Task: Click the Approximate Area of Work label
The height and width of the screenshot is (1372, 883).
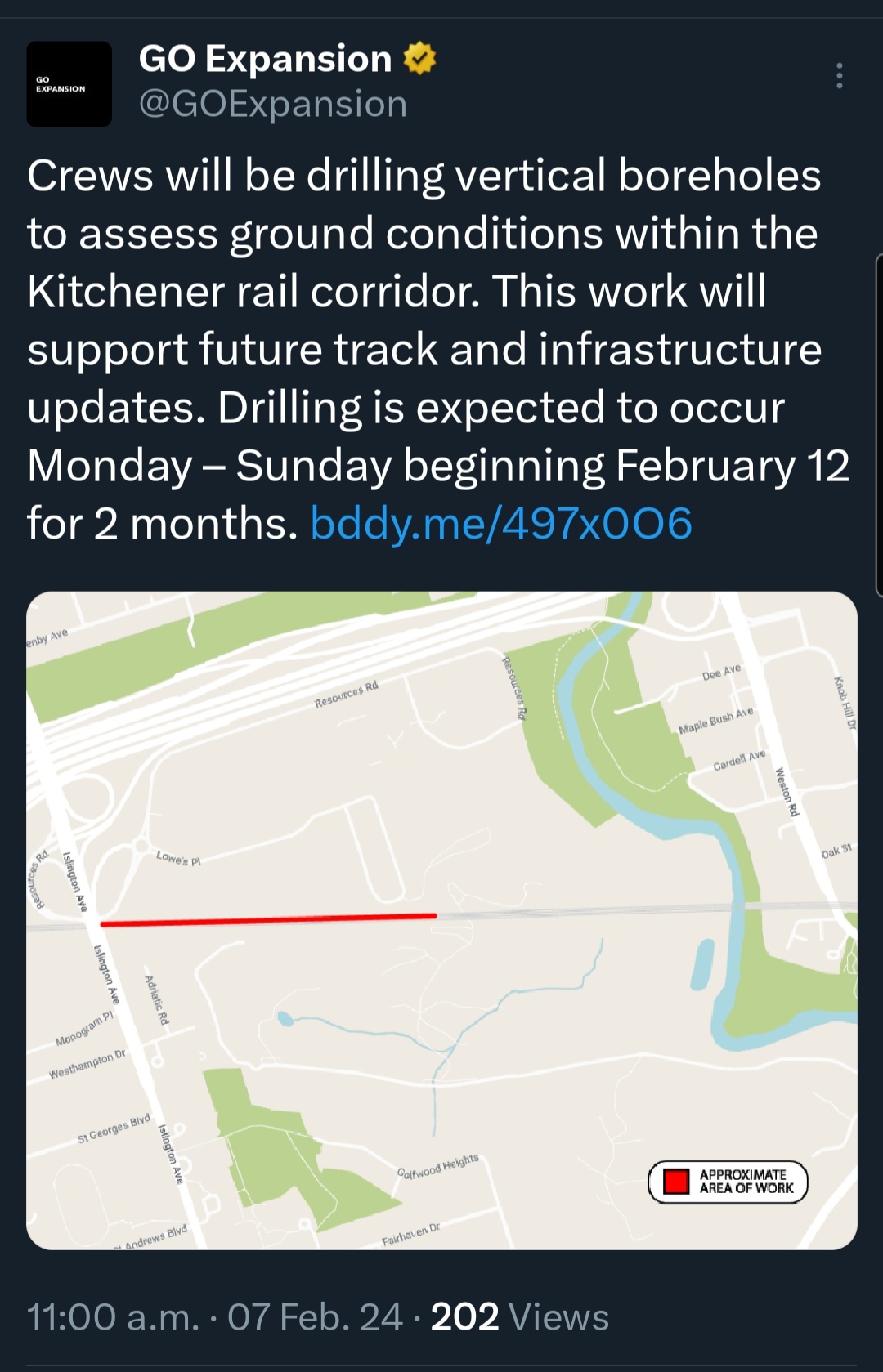Action: [x=746, y=1182]
